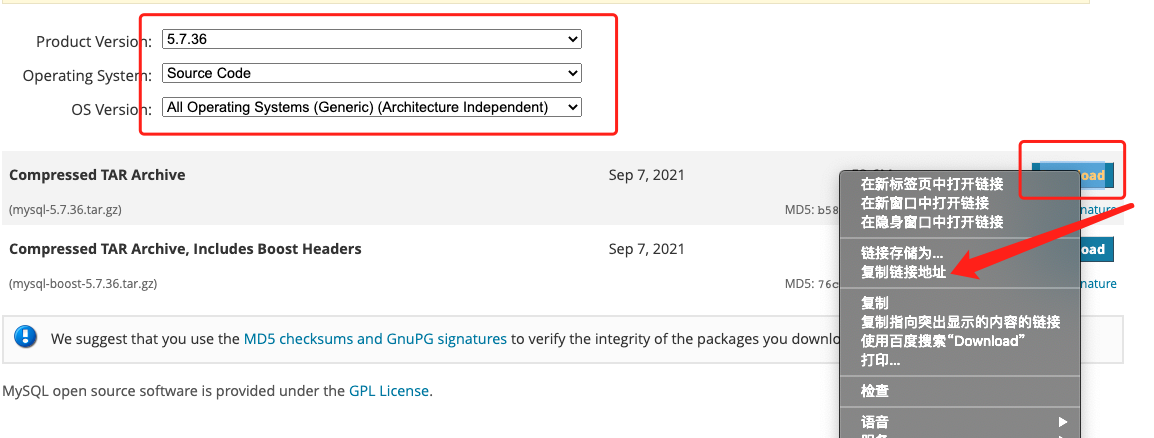The height and width of the screenshot is (438, 1154).
Task: Expand the 语音 submenu arrow
Action: pyautogui.click(x=1063, y=422)
